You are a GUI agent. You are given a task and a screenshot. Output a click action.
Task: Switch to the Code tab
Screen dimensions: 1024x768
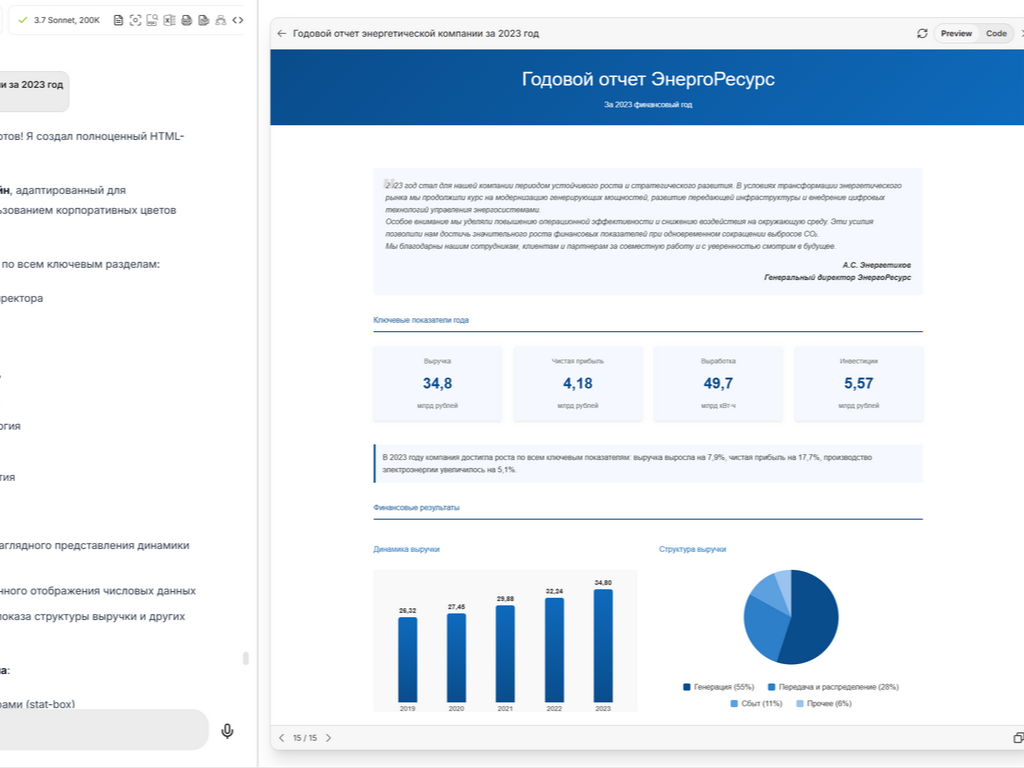point(996,33)
